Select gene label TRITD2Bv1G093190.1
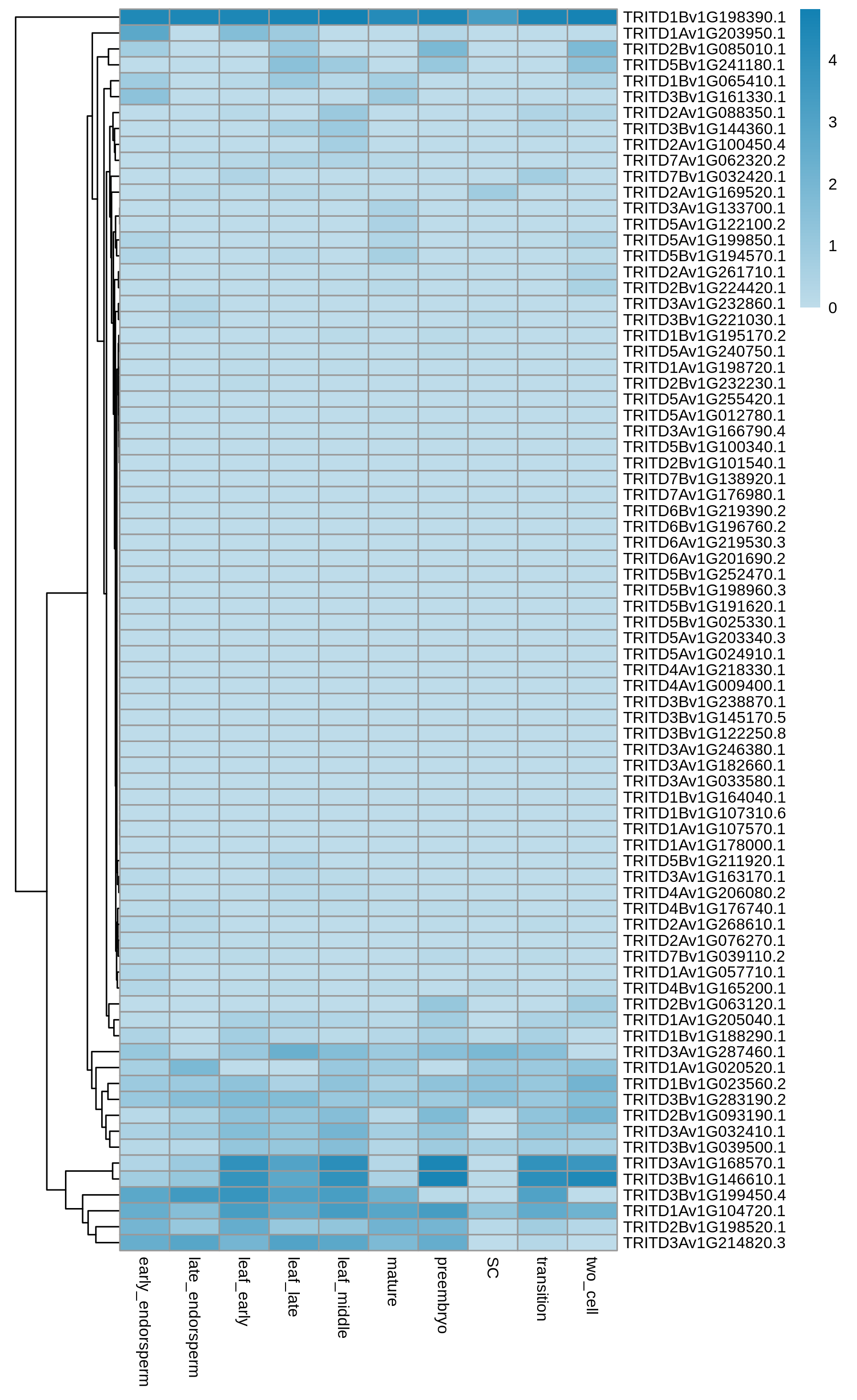This screenshot has width=857, height=1400. pos(704,1115)
